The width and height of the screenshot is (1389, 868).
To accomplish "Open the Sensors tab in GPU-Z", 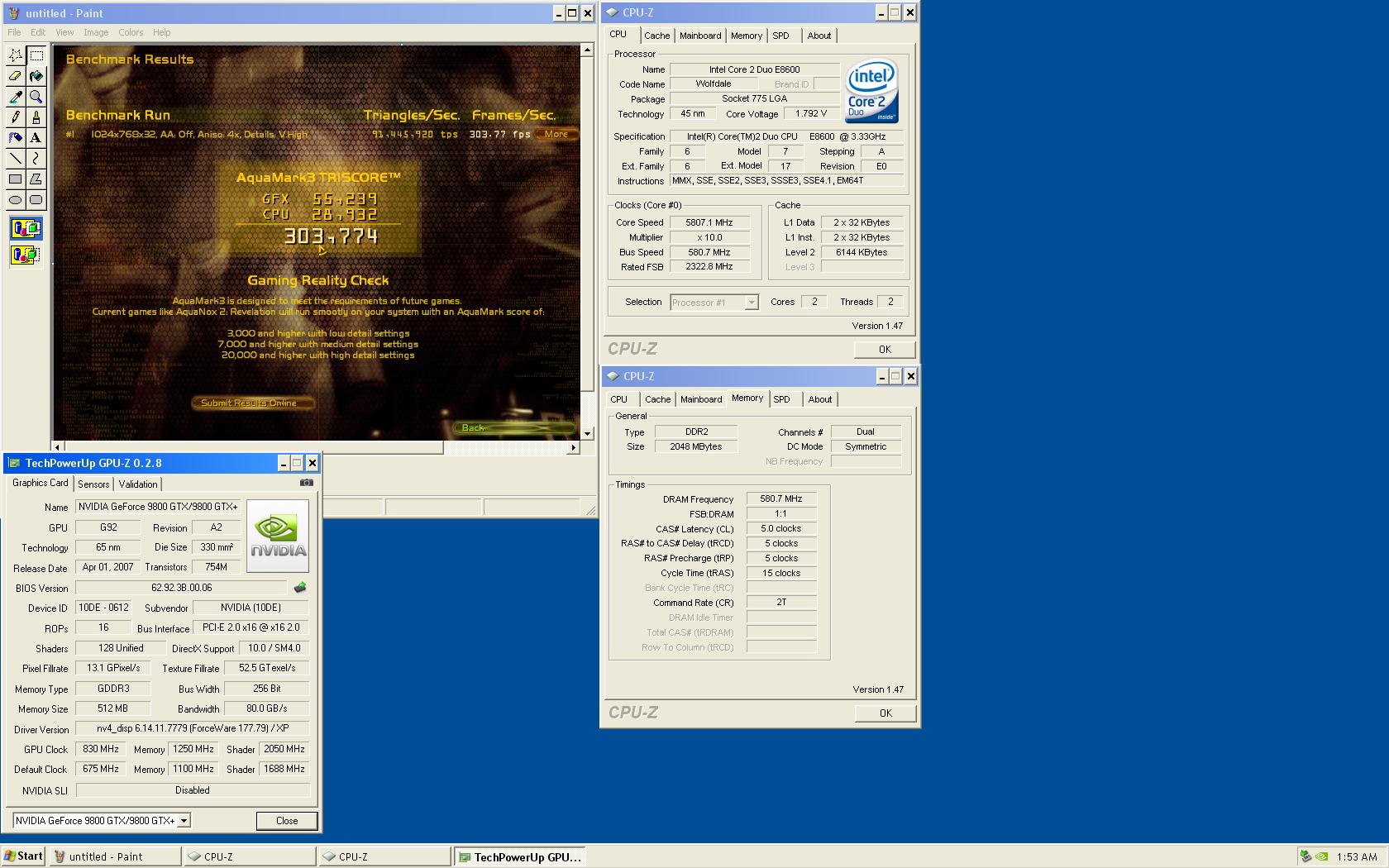I will click(x=93, y=484).
